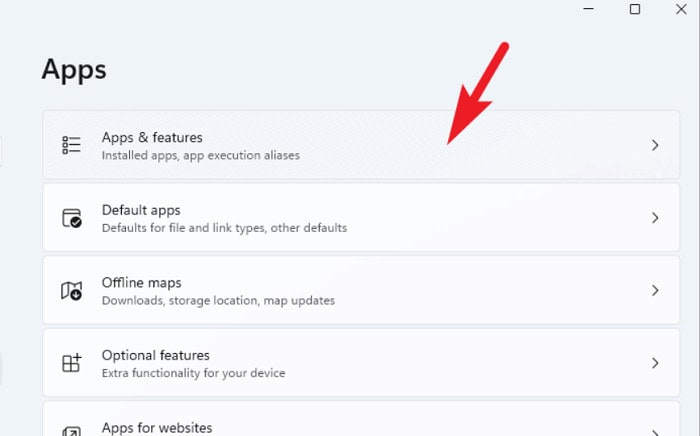Maximize the Settings window
The image size is (700, 436).
pos(634,9)
